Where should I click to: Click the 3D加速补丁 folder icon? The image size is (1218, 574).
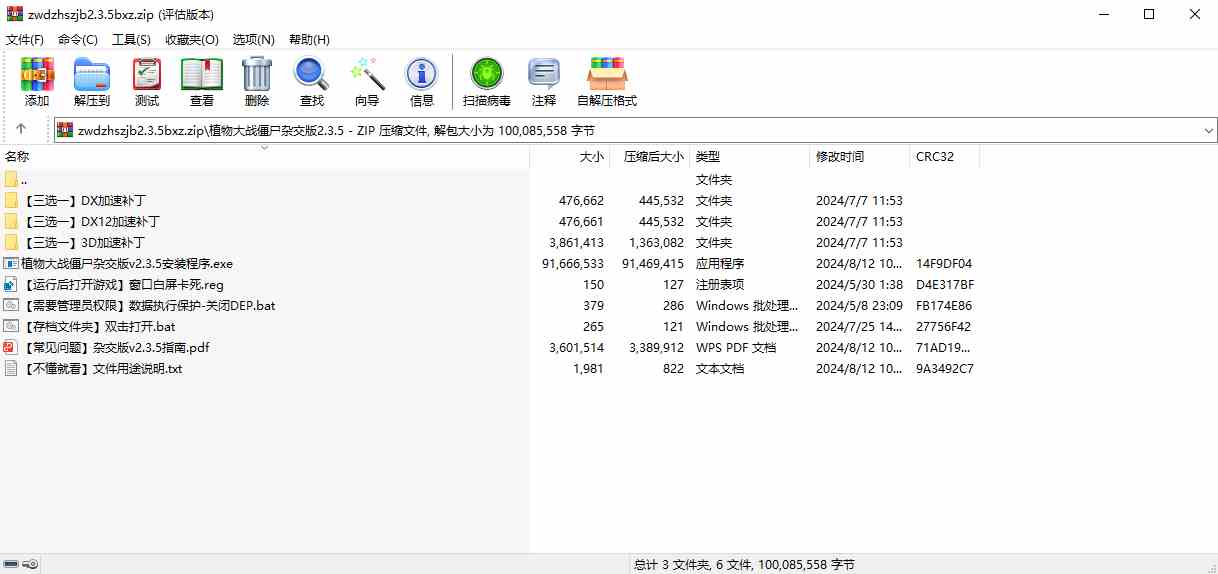pos(11,243)
